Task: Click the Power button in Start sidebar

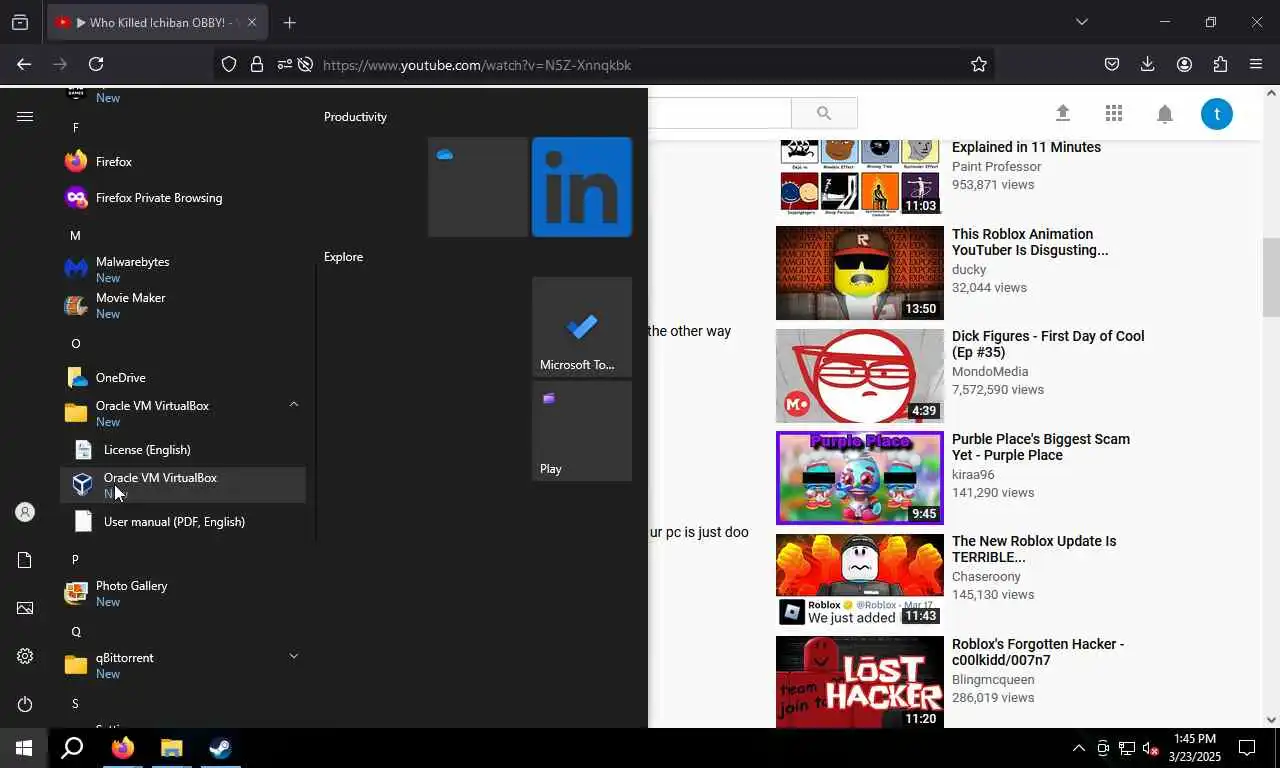Action: [x=25, y=704]
